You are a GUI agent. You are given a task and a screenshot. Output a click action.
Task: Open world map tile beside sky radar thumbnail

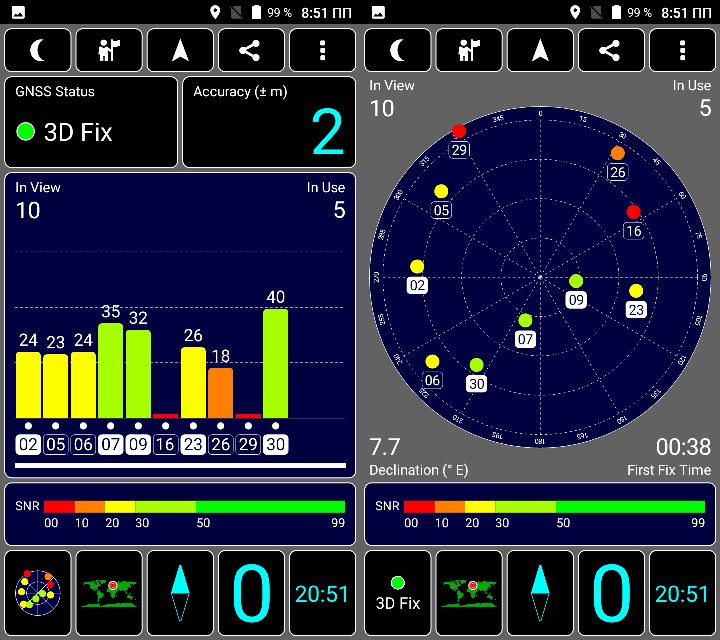click(x=109, y=593)
